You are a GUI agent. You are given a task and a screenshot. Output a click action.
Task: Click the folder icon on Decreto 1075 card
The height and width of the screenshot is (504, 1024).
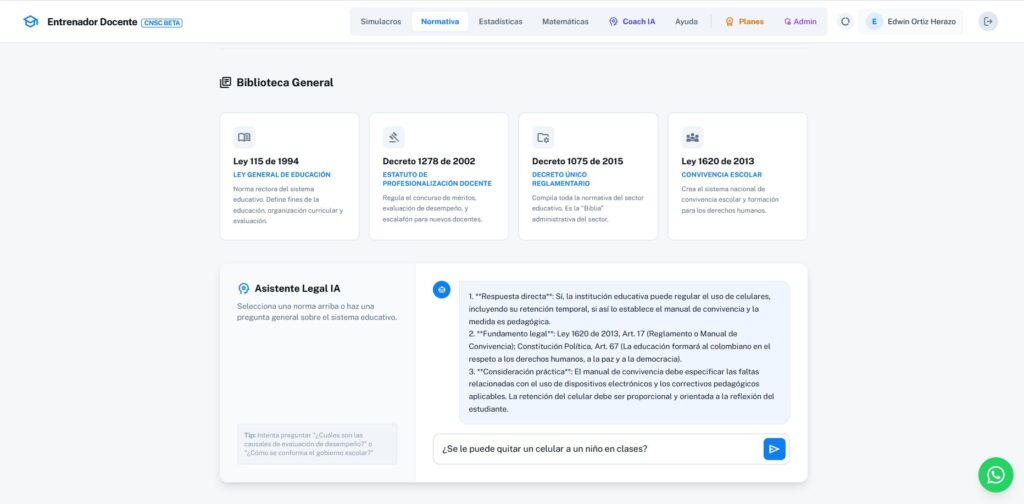tap(543, 137)
